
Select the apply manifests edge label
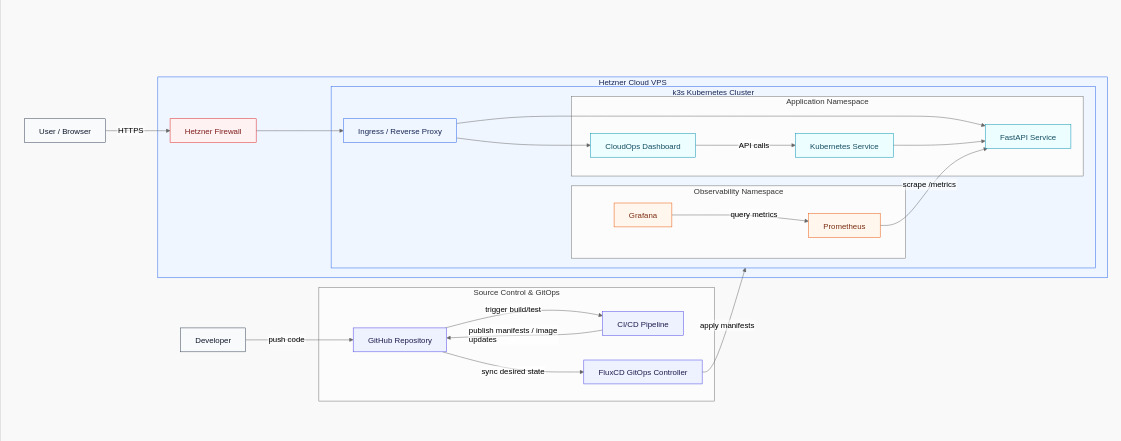tap(727, 325)
